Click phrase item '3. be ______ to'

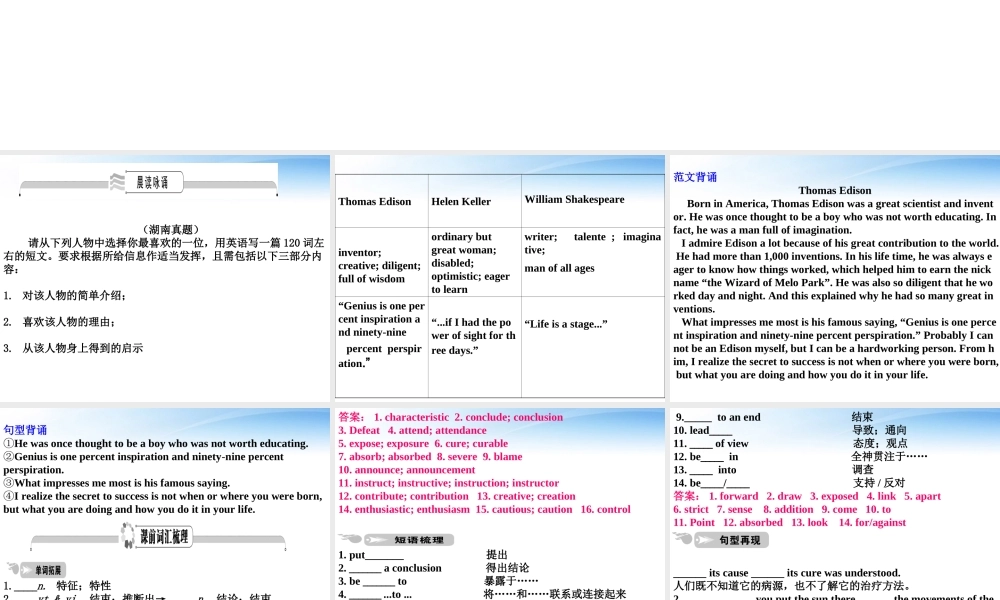[372, 582]
